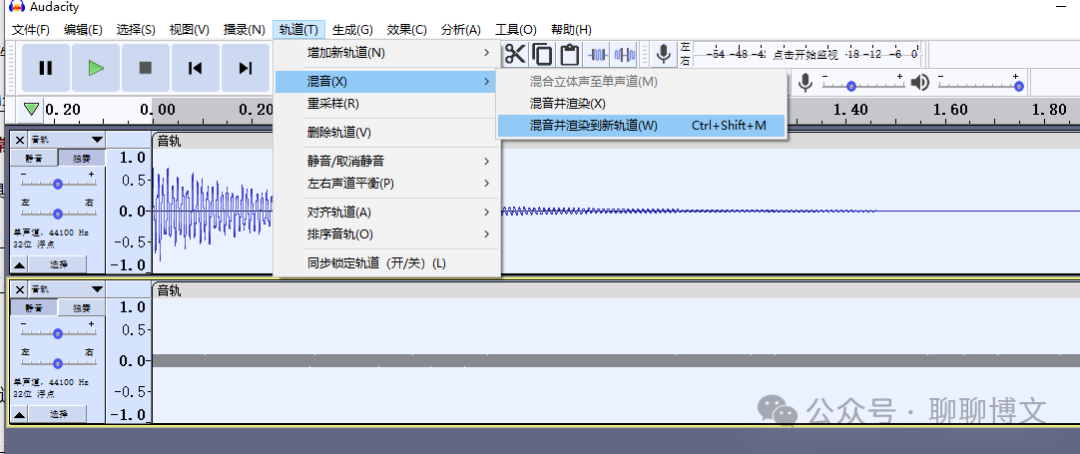Open the first track's name dropdown menu

click(x=67, y=140)
